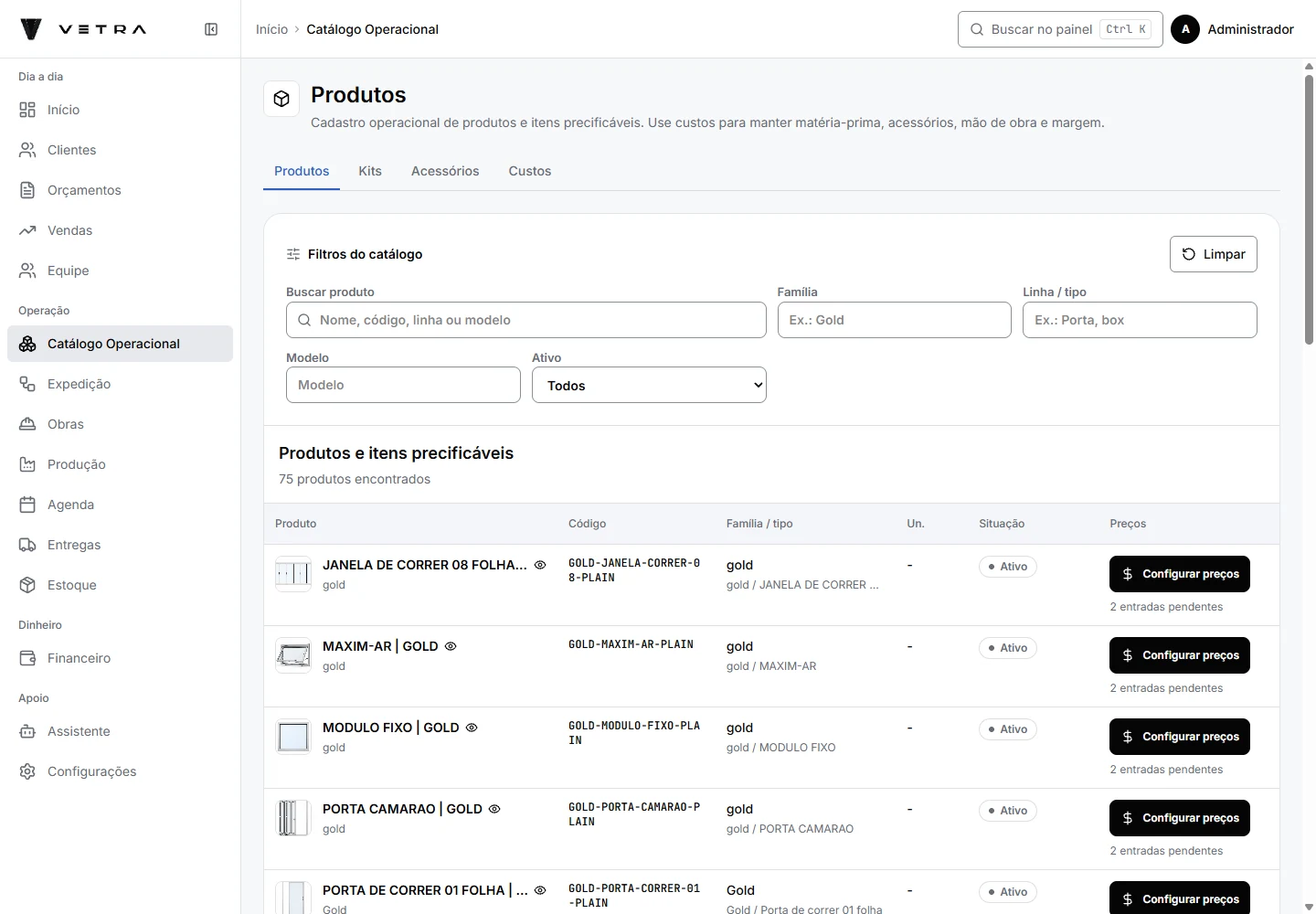Toggle eye icon for PORTA CAMARAO | GOLD
This screenshot has width=1316, height=914.
[x=494, y=809]
